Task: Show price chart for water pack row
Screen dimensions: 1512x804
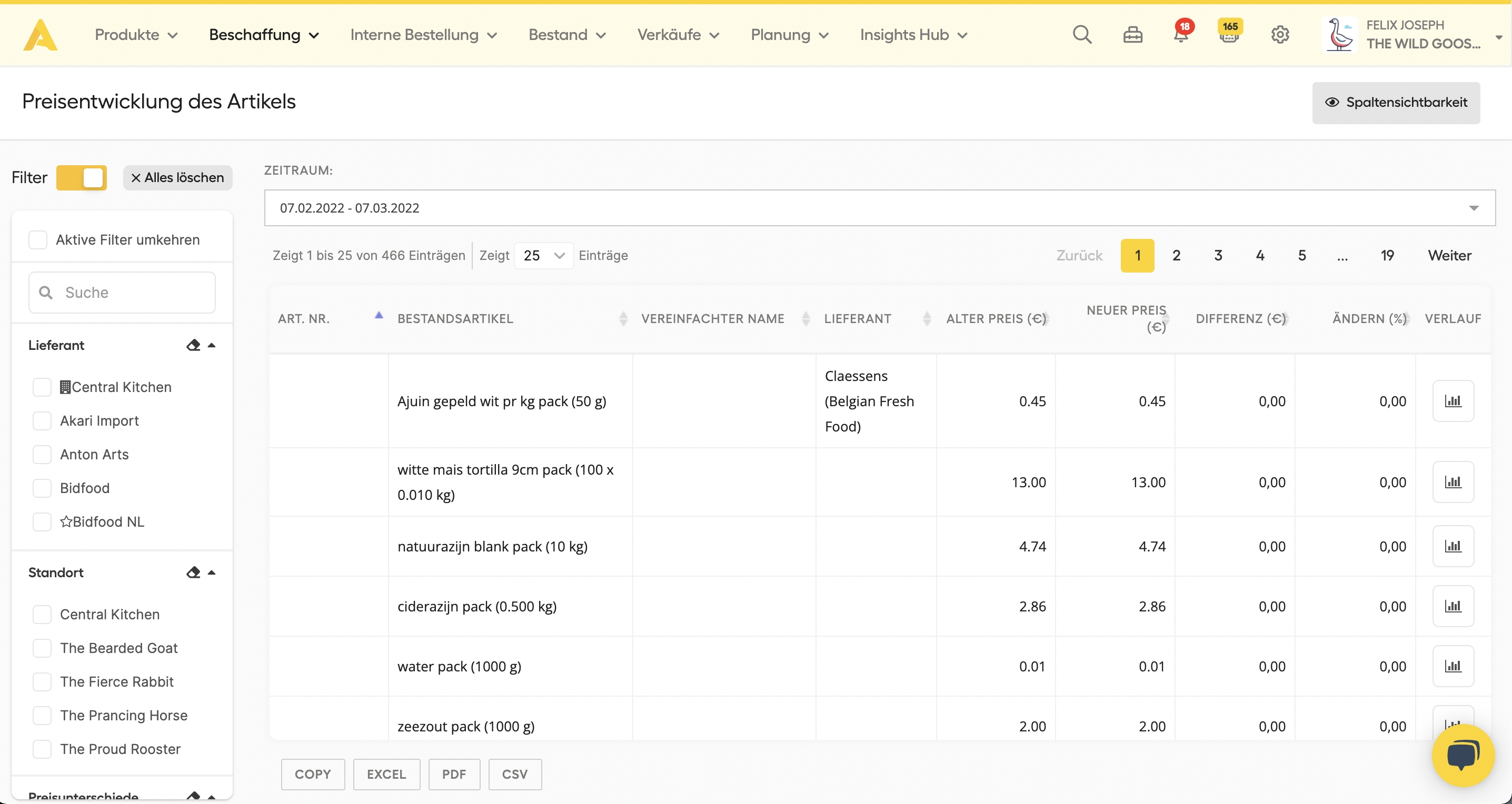Action: [1453, 666]
